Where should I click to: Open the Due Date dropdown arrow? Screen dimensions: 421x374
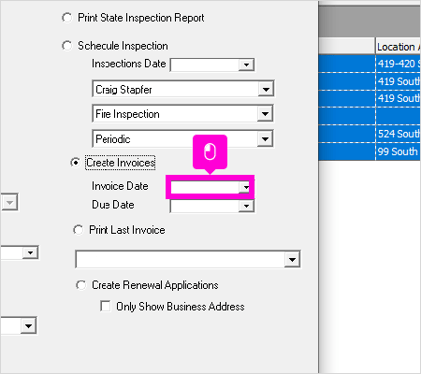click(x=246, y=206)
